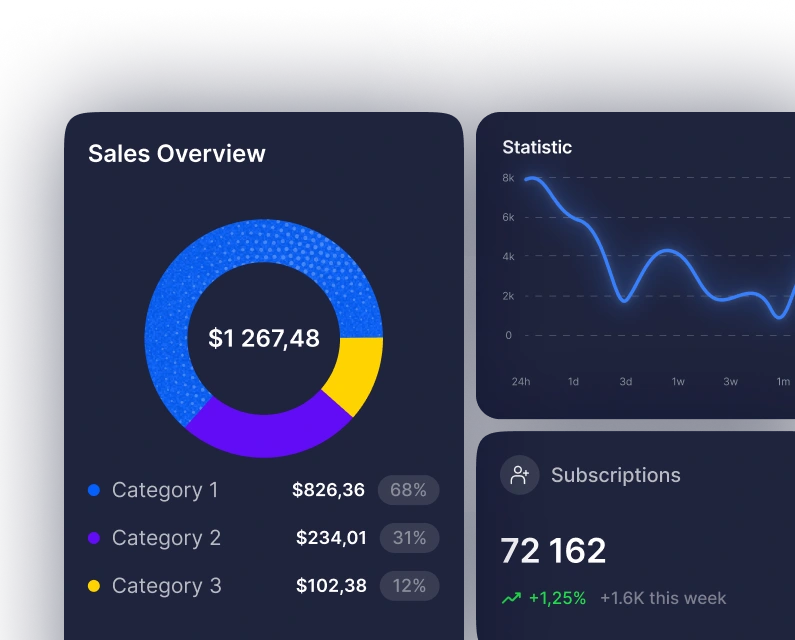Click the purple donut chart segment

pos(266,435)
